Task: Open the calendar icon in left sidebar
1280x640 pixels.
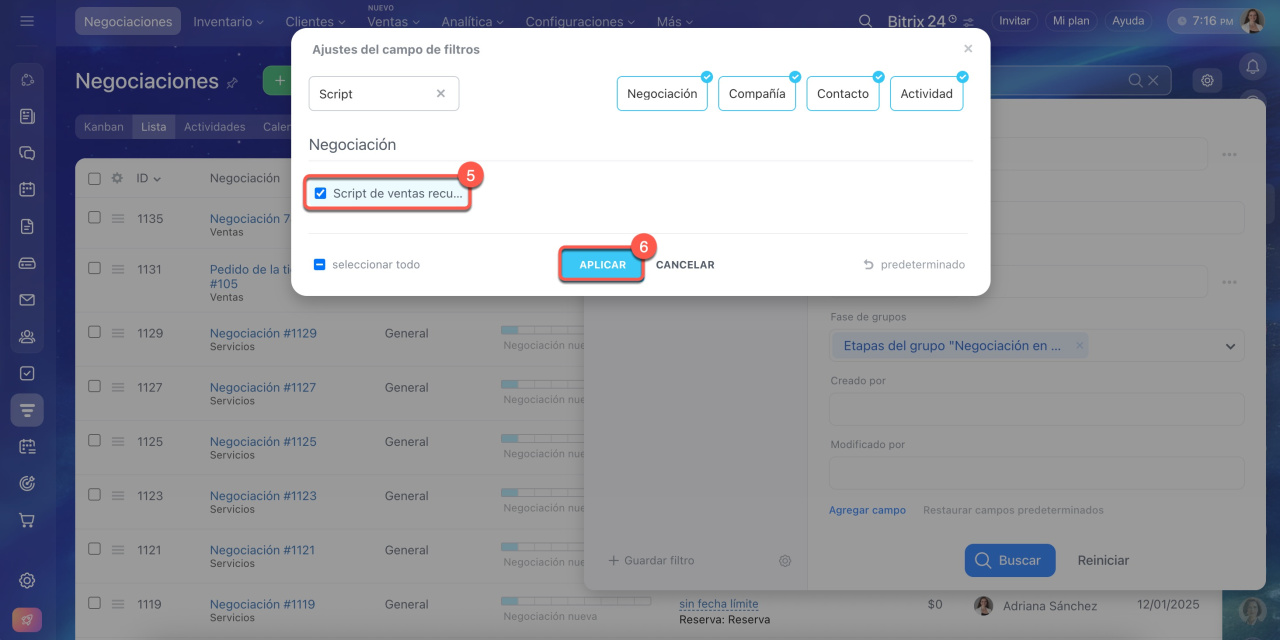Action: pos(27,189)
